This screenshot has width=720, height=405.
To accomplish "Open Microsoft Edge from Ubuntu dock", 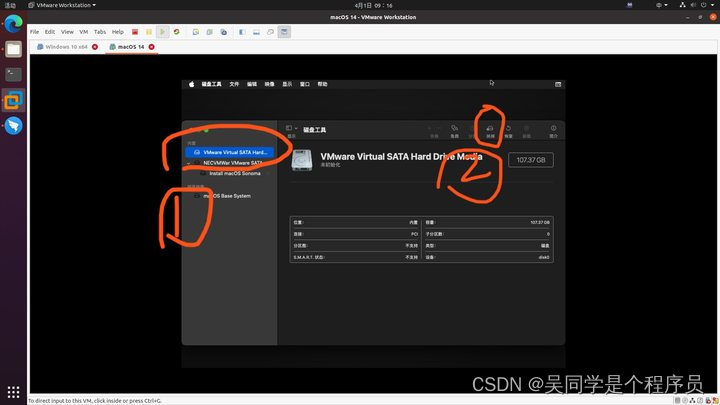I will [13, 23].
